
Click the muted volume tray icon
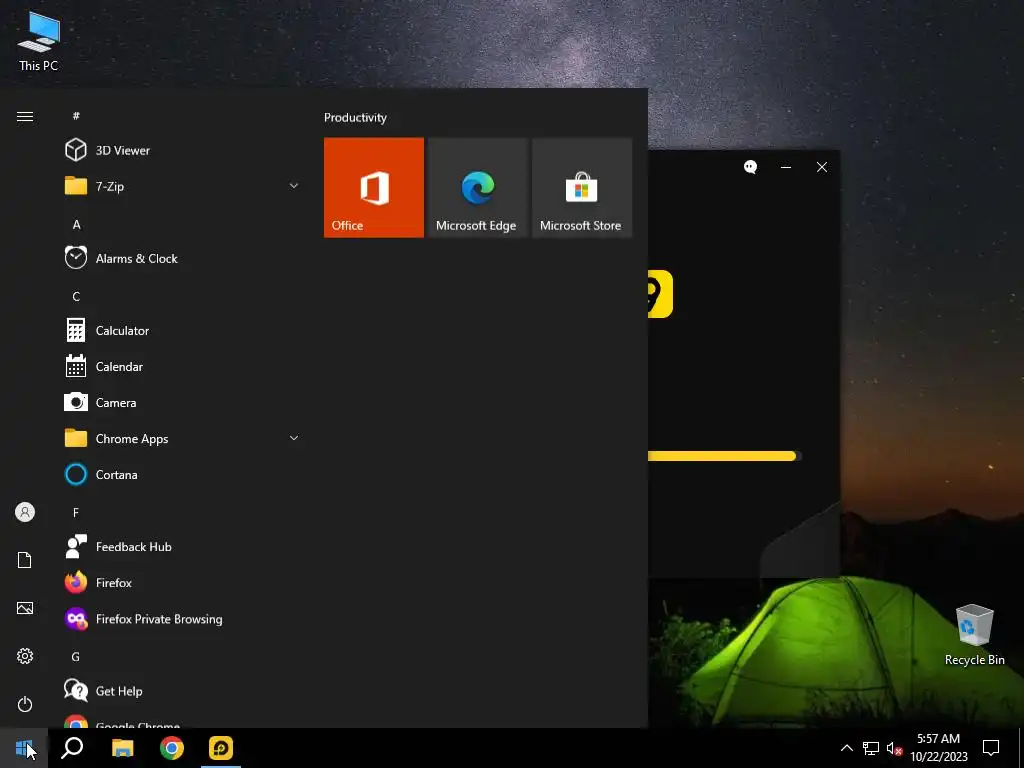tap(894, 748)
